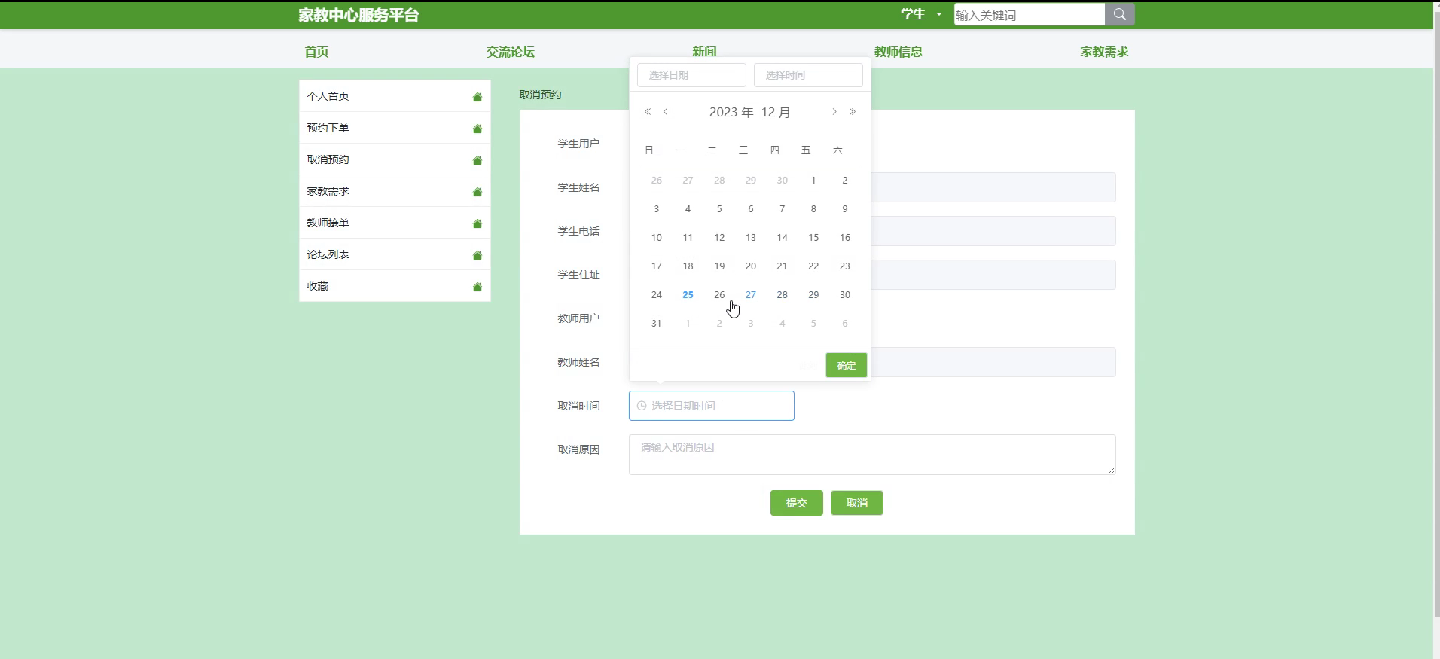Click home icon beside 收藏
Image resolution: width=1440 pixels, height=659 pixels.
click(477, 287)
